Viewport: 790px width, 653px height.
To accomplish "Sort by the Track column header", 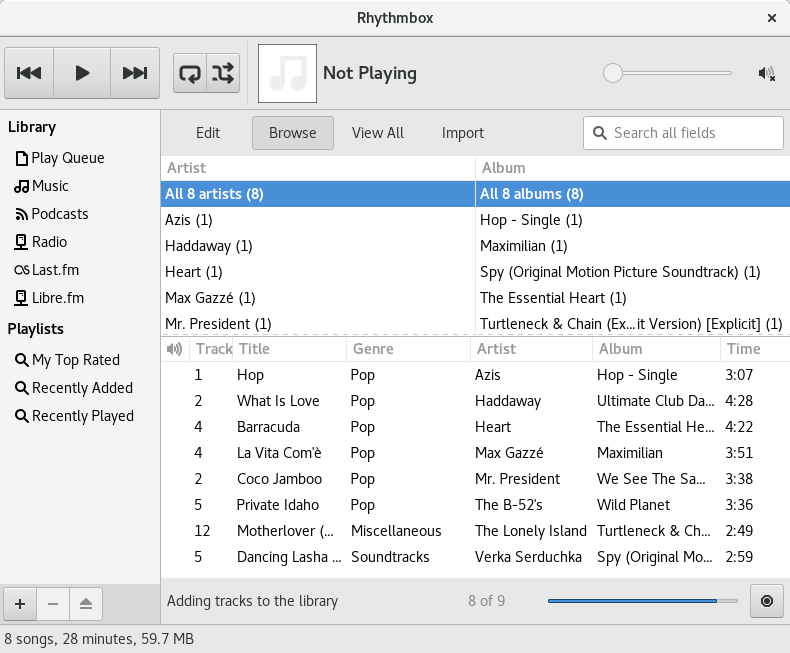I will 211,349.
